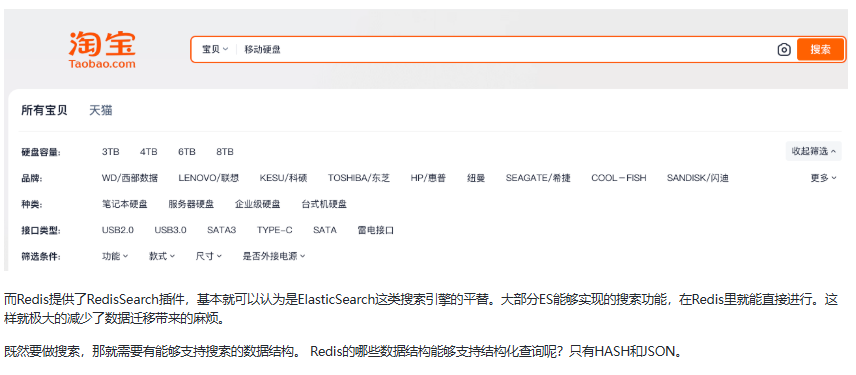Filter by 6TB capacity
Screen dimensions: 856x375
(187, 152)
